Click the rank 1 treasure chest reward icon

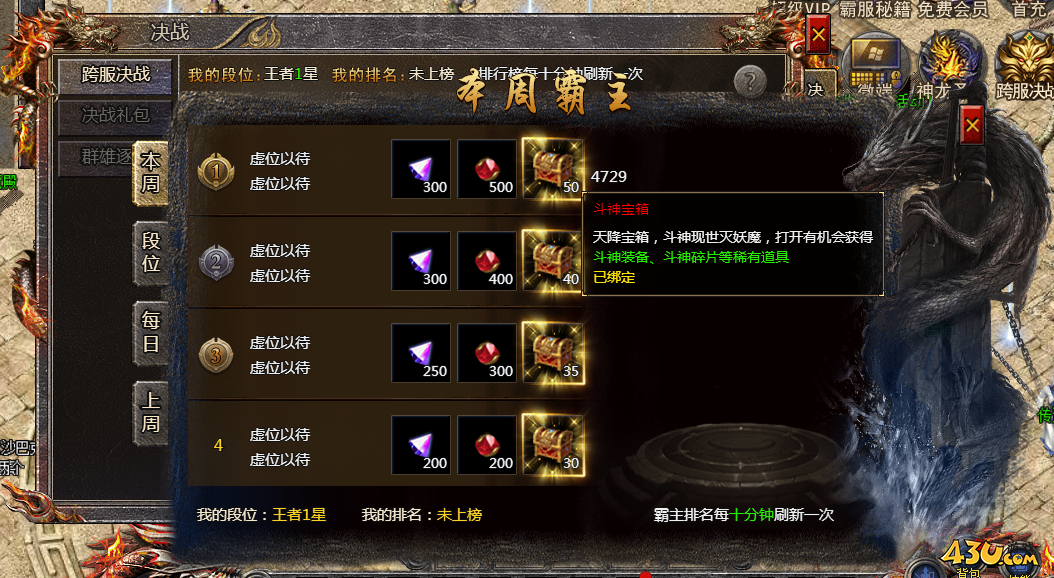coord(553,169)
